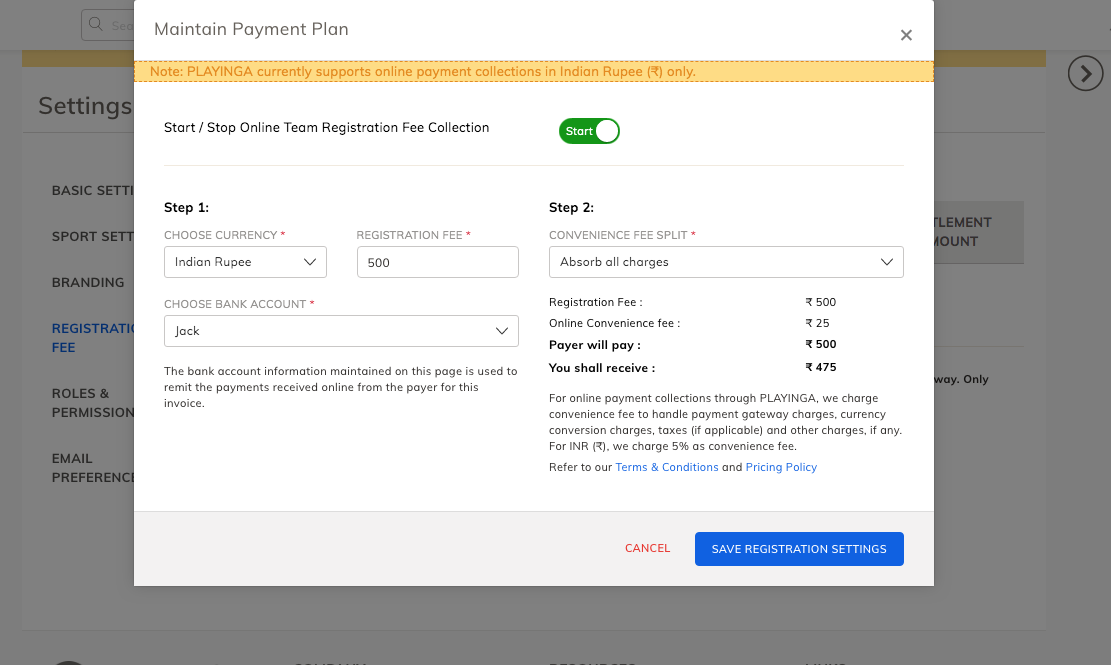1111x665 pixels.
Task: Click the search magnifier icon
Action: tap(96, 25)
